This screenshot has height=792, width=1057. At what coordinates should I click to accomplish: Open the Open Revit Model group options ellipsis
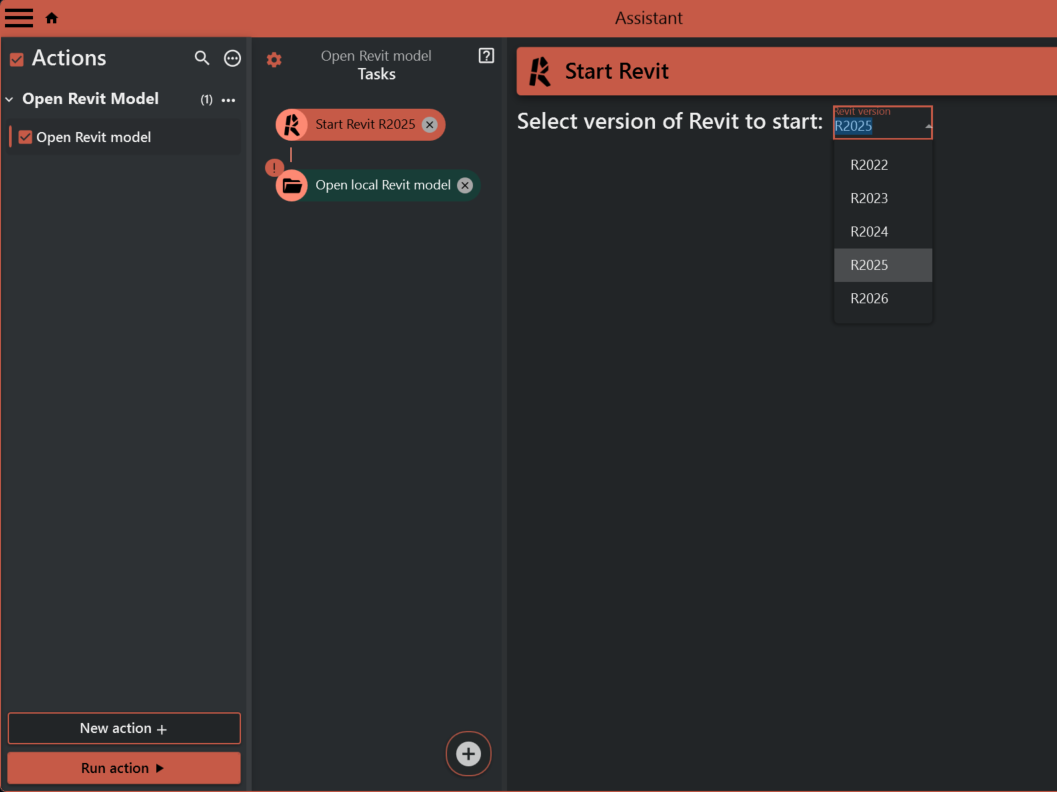[x=228, y=100]
